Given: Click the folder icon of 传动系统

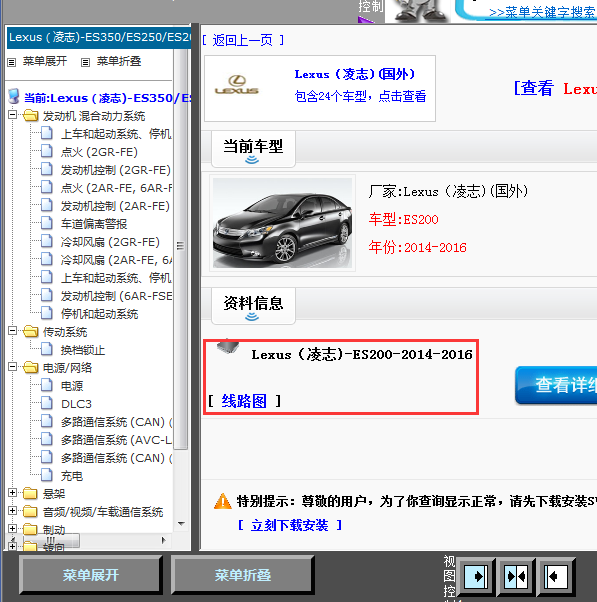Looking at the screenshot, I should pos(31,331).
